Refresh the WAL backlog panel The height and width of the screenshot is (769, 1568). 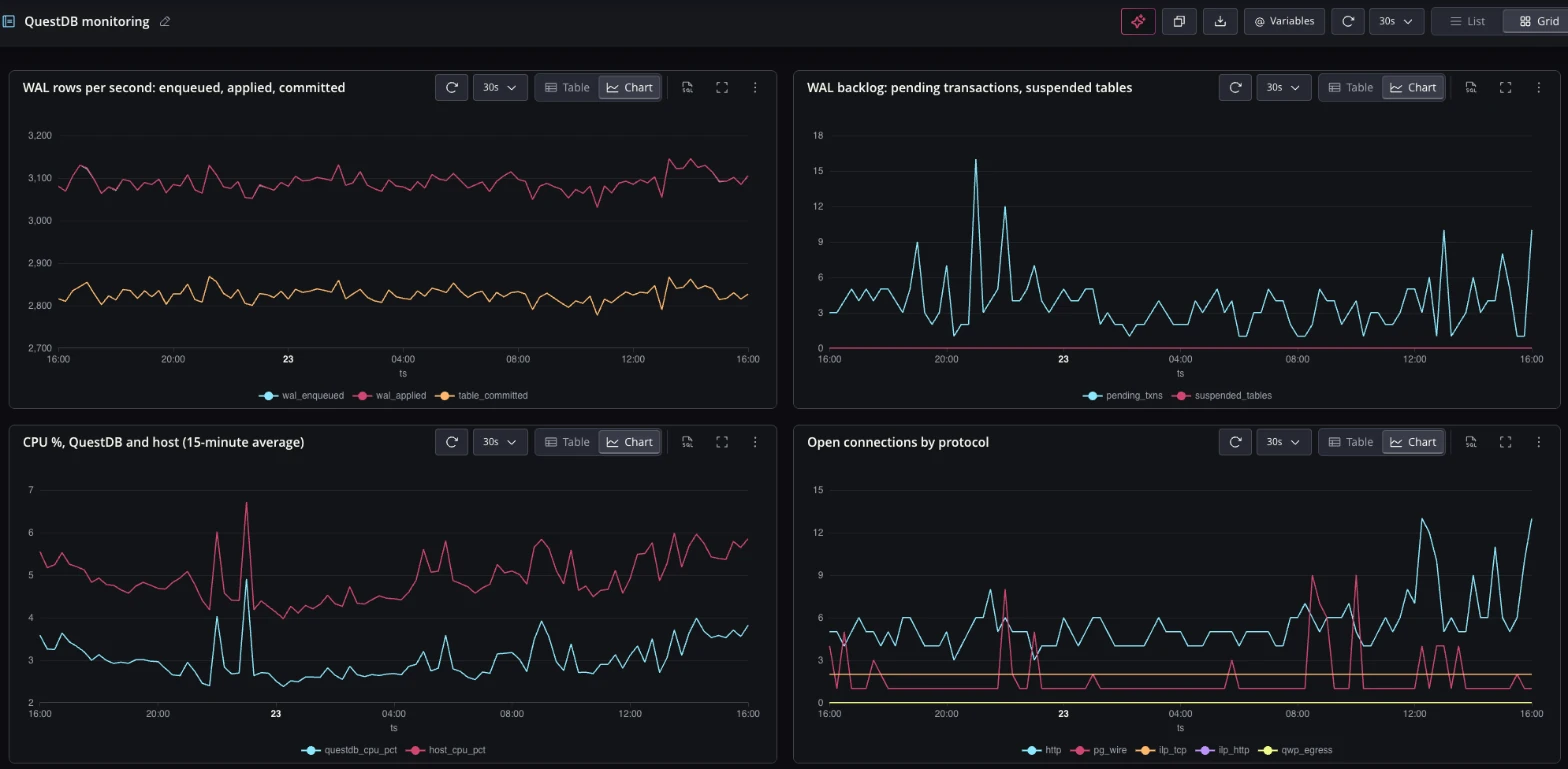(1236, 87)
